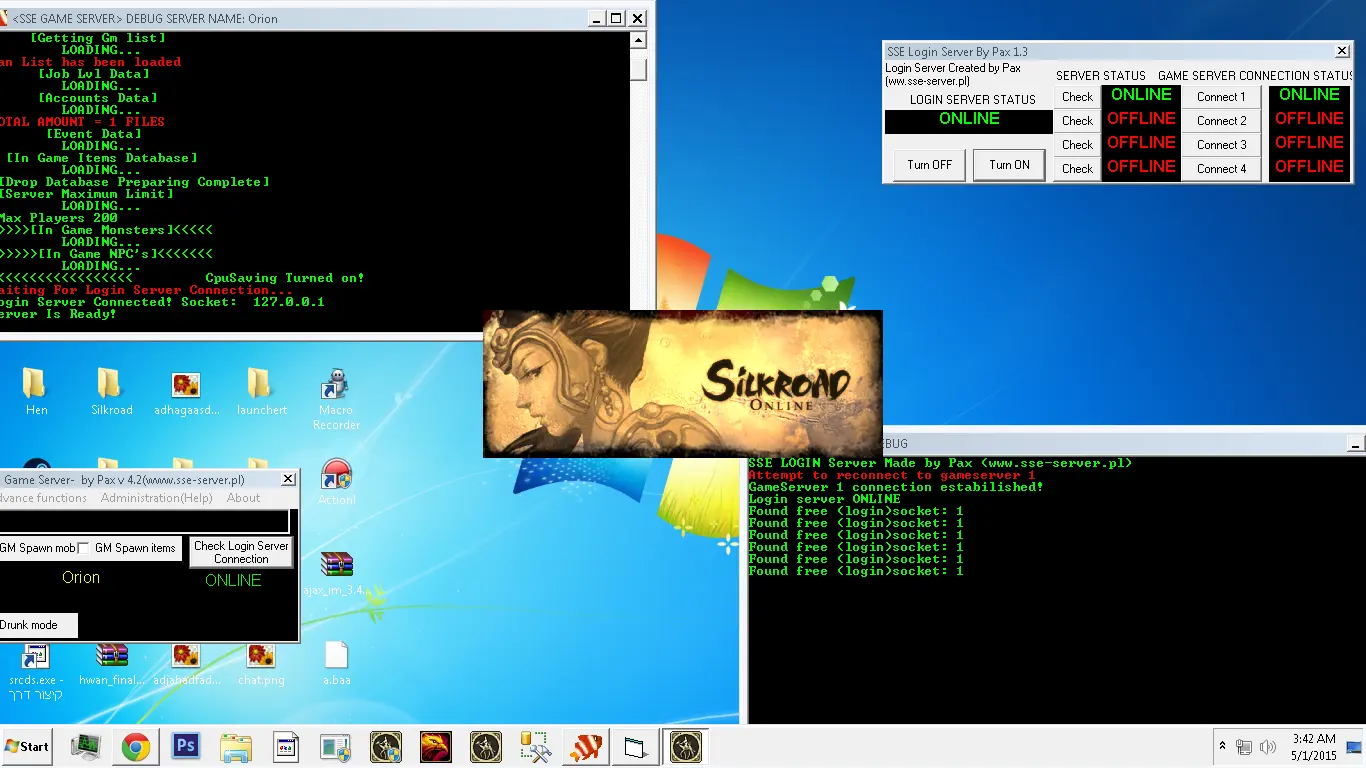Open the database tools icon in taskbar
The image size is (1366, 768).
pyautogui.click(x=535, y=747)
